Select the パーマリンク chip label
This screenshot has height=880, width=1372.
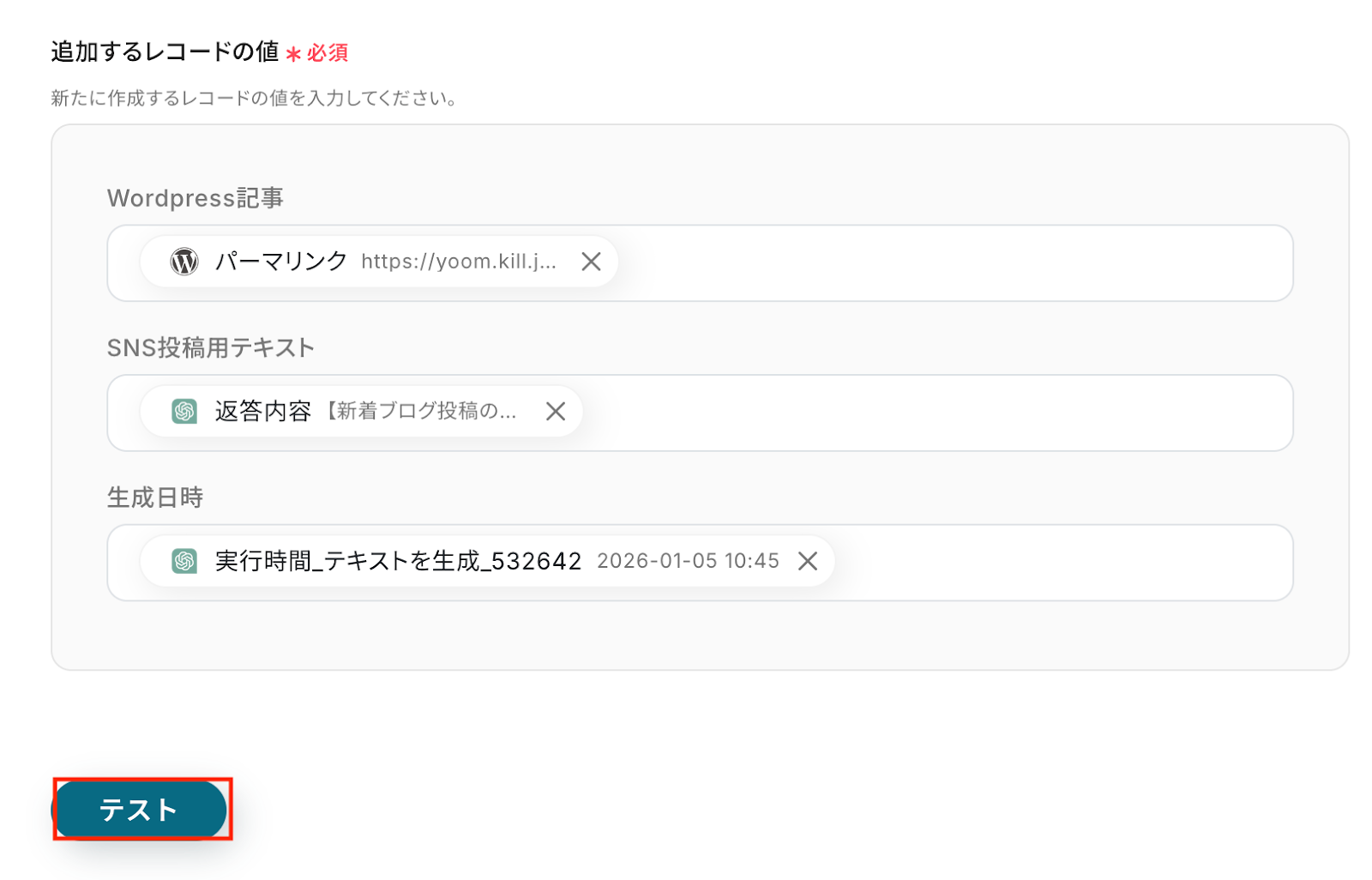pyautogui.click(x=281, y=262)
